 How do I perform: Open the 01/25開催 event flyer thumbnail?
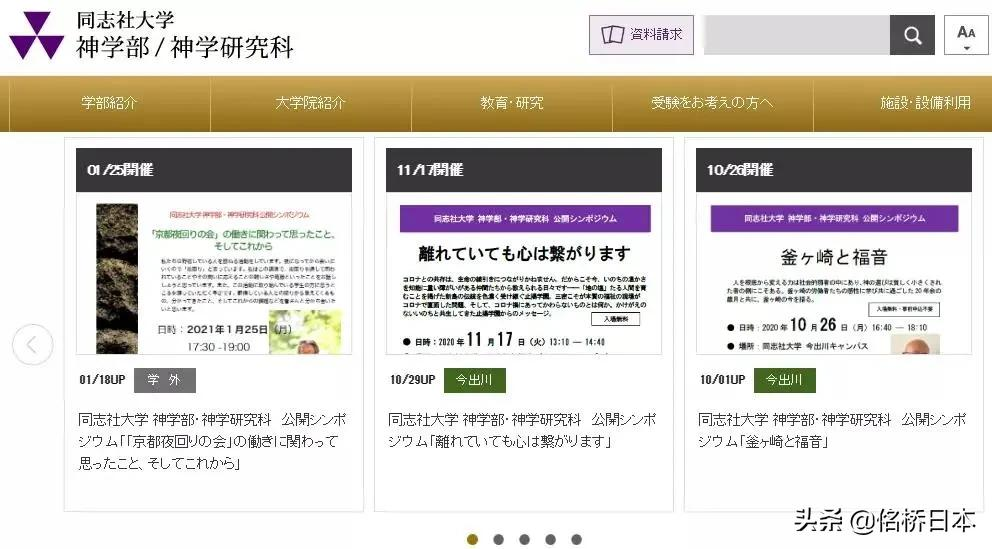click(214, 274)
